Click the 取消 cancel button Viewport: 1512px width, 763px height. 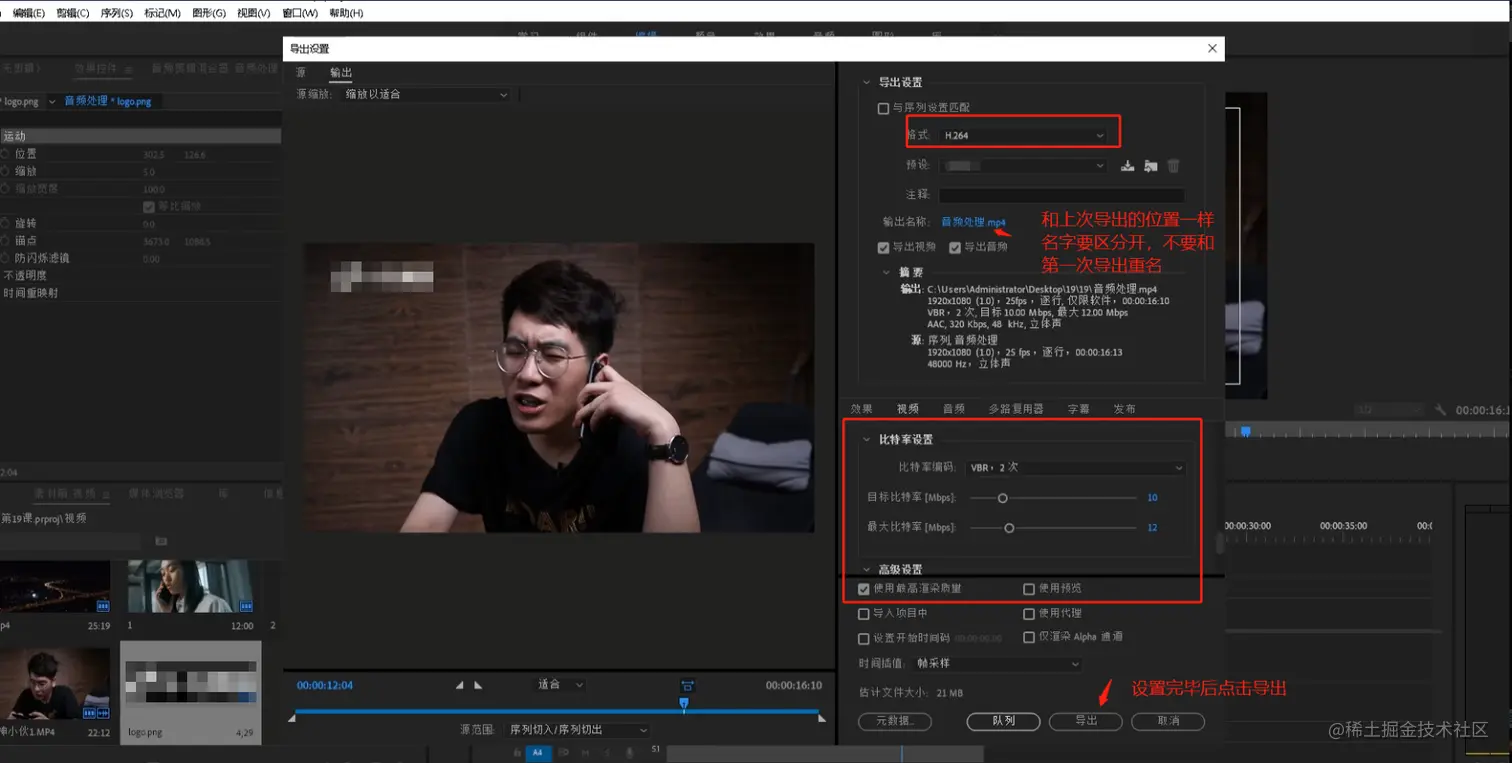(x=1168, y=721)
